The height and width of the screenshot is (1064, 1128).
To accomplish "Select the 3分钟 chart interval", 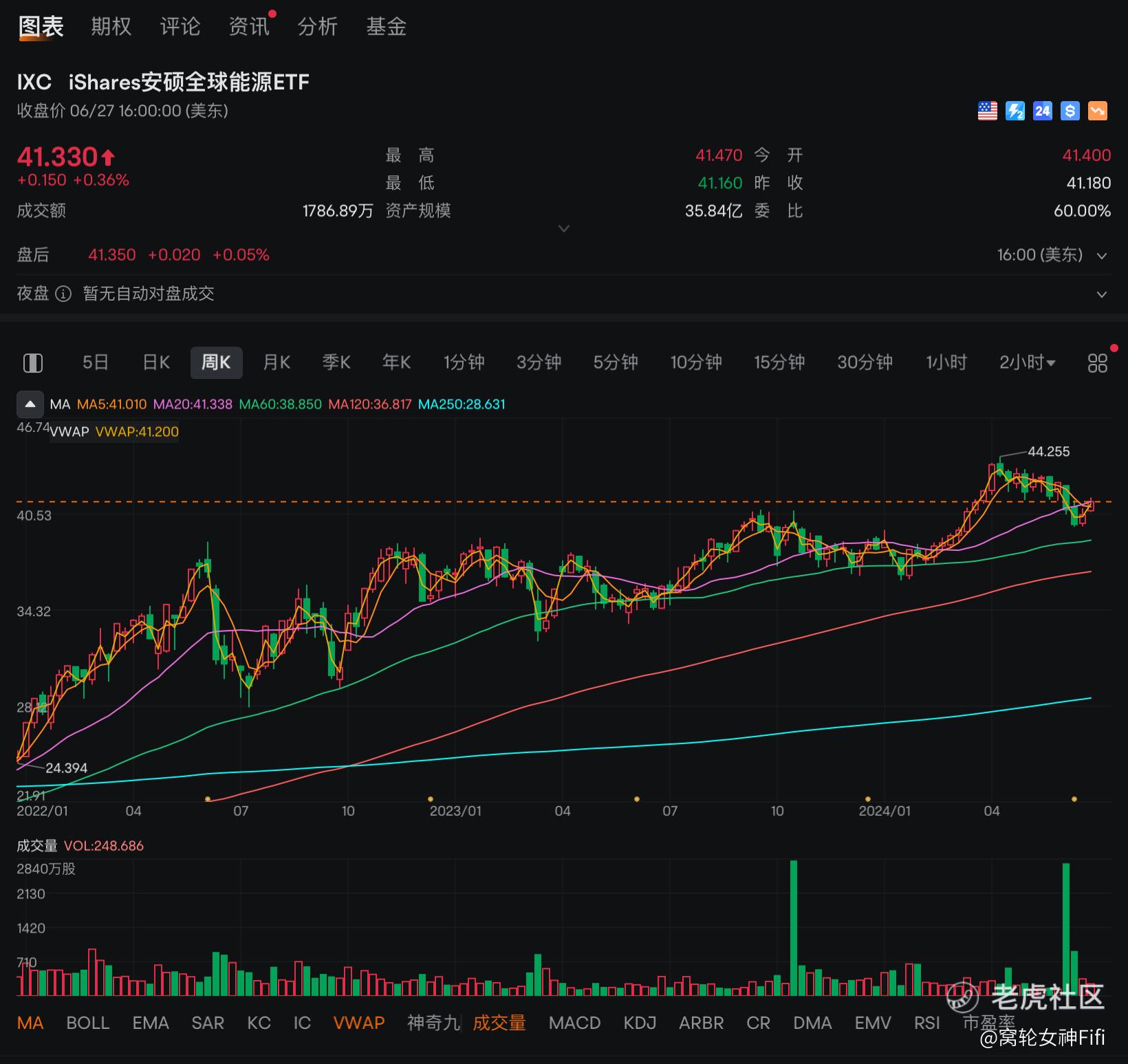I will click(539, 362).
